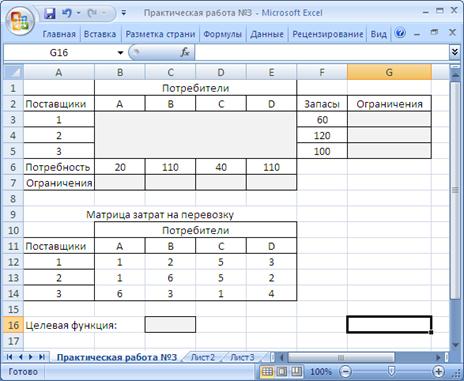Select column G header

pyautogui.click(x=389, y=72)
